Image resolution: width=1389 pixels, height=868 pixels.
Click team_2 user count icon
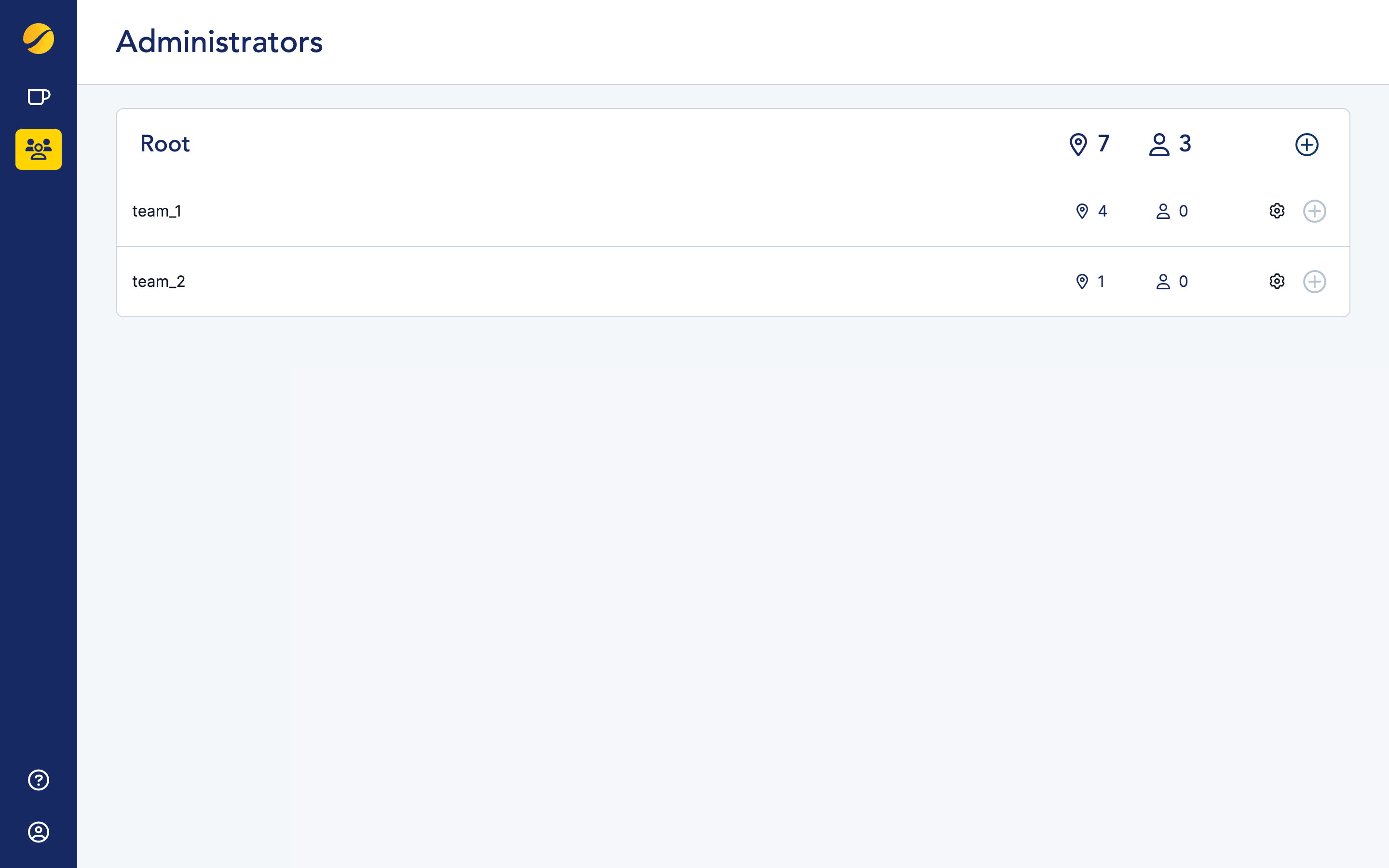coord(1163,281)
